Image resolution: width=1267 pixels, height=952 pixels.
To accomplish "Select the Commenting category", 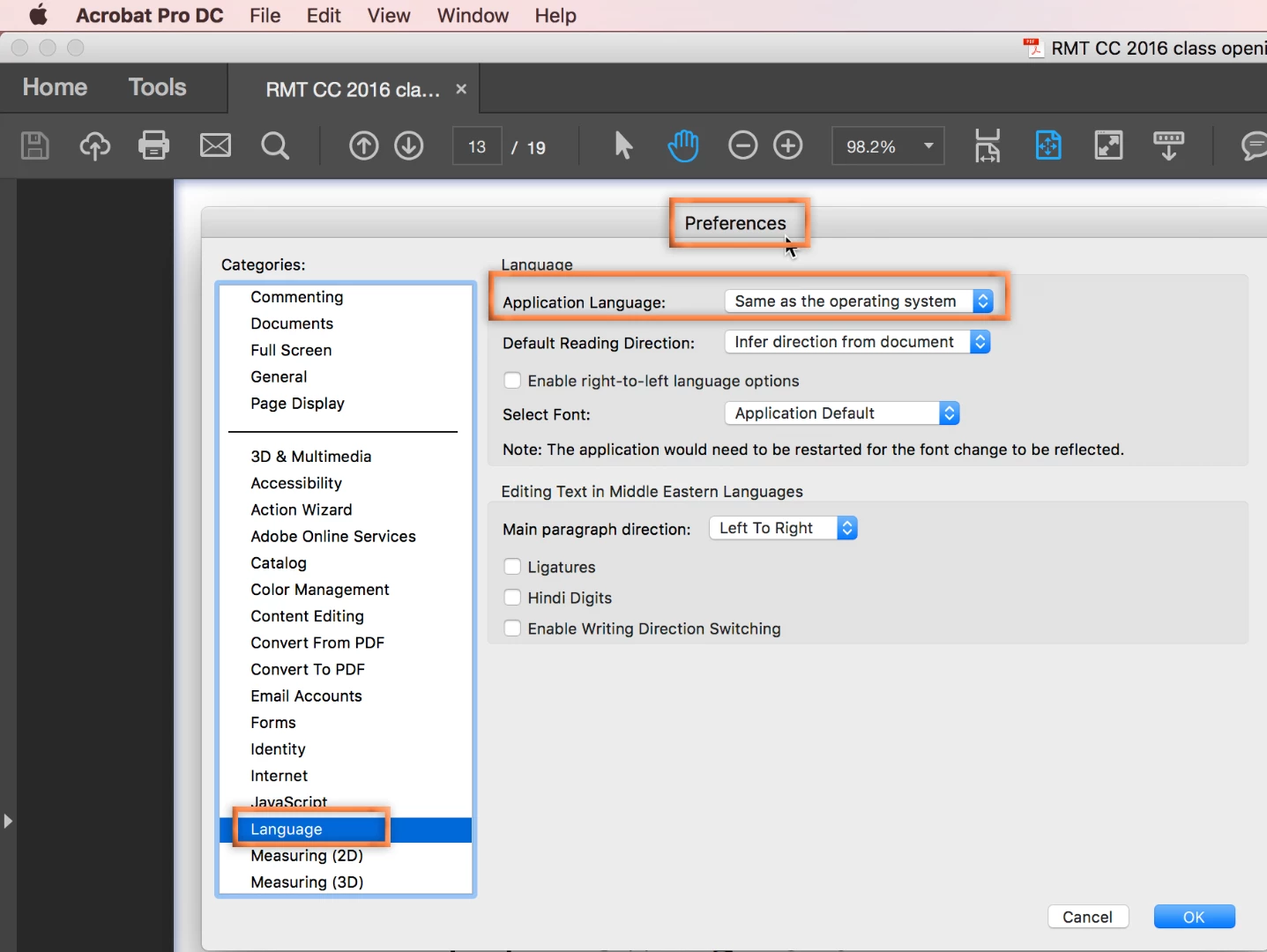I will pyautogui.click(x=297, y=297).
